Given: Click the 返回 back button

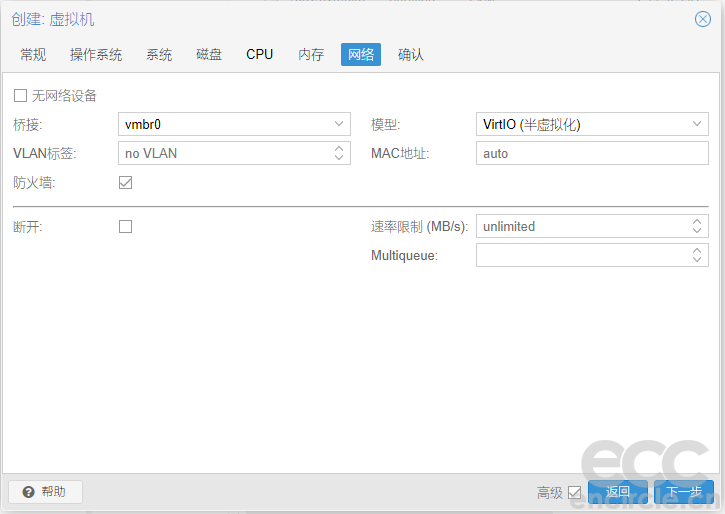Looking at the screenshot, I should (x=617, y=492).
